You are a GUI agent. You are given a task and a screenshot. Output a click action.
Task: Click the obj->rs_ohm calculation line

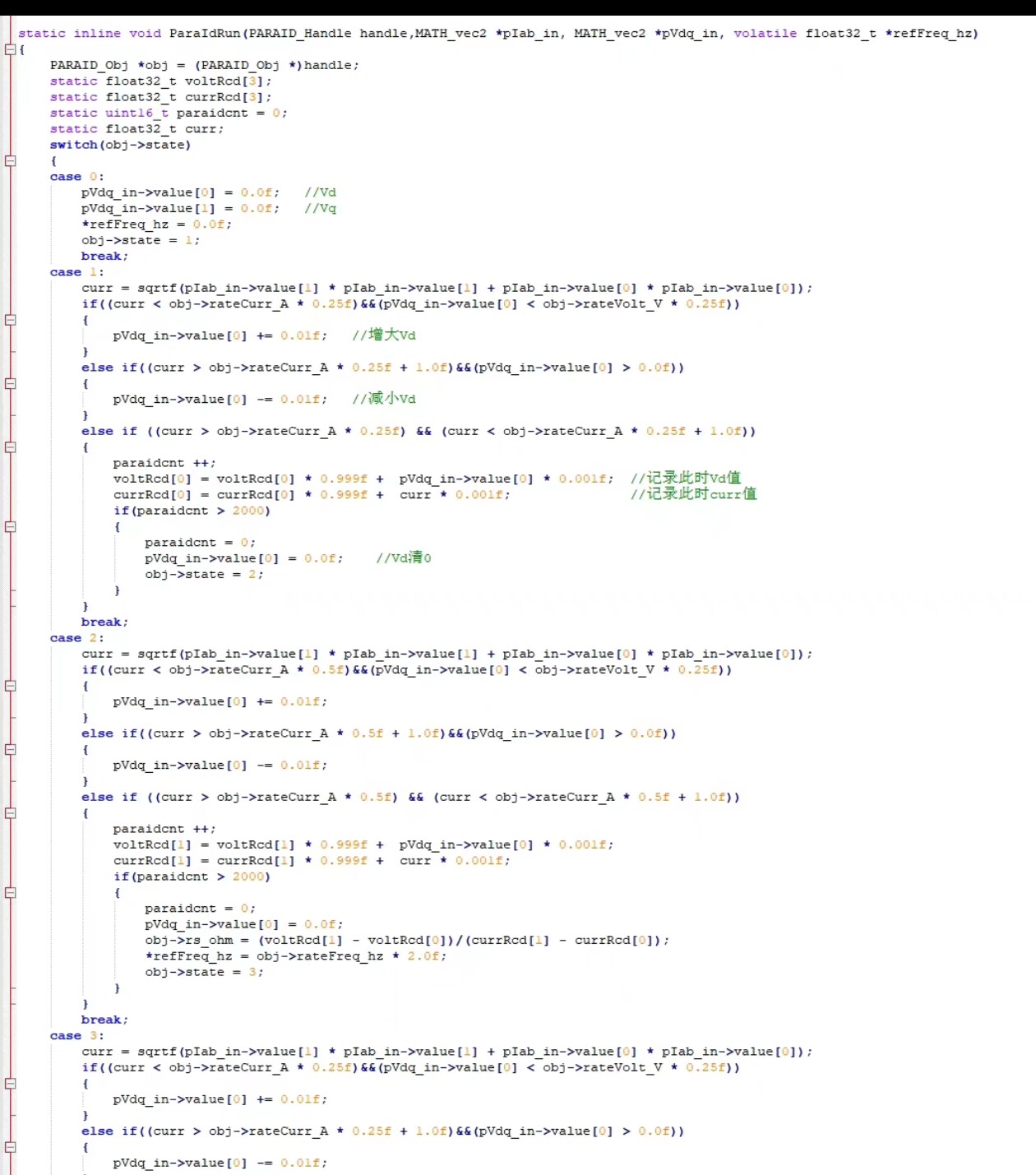[407, 941]
